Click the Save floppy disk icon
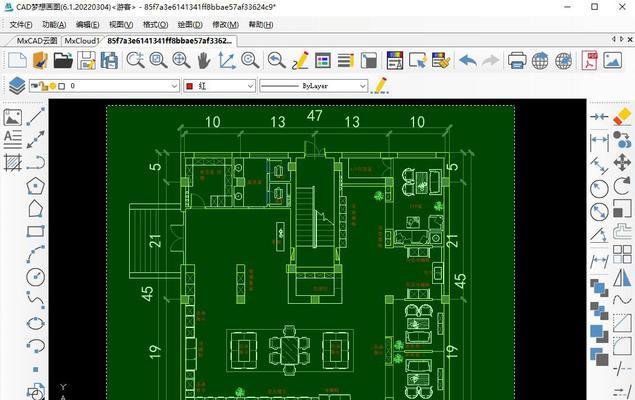The height and width of the screenshot is (400, 635). pyautogui.click(x=86, y=60)
